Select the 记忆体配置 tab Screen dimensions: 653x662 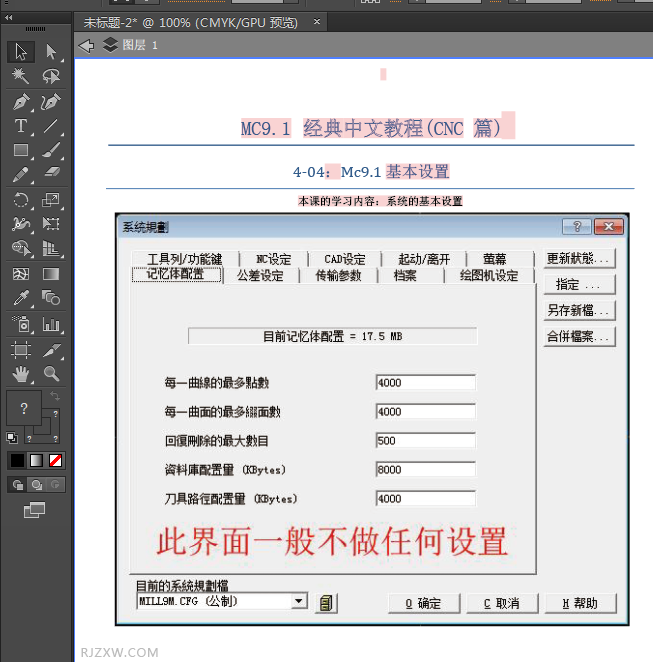click(176, 274)
